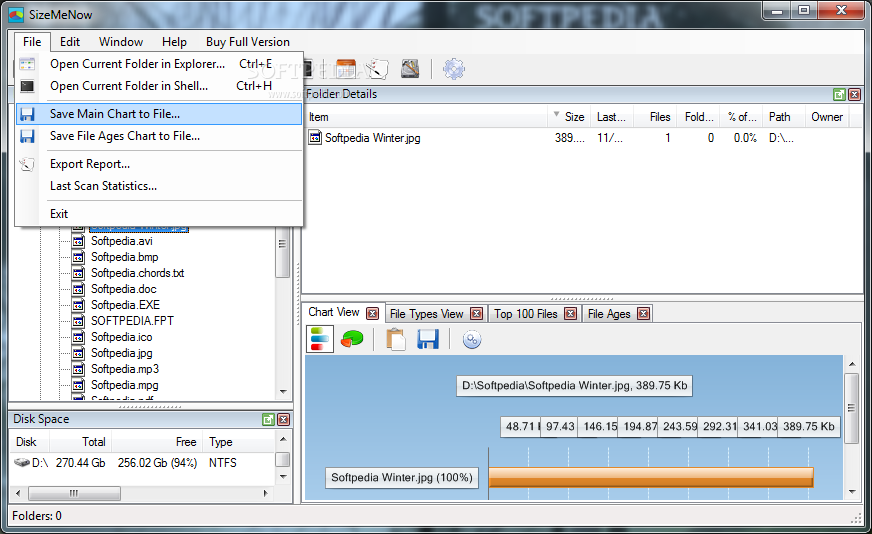Viewport: 872px width, 534px height.
Task: Maximize the Disk Space panel
Action: pyautogui.click(x=268, y=419)
